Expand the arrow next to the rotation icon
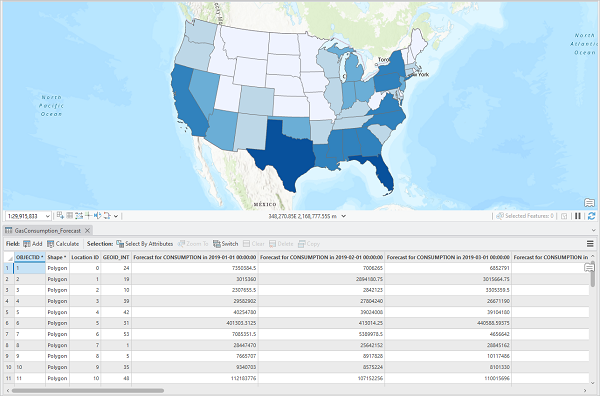600x396 pixels. point(116,216)
